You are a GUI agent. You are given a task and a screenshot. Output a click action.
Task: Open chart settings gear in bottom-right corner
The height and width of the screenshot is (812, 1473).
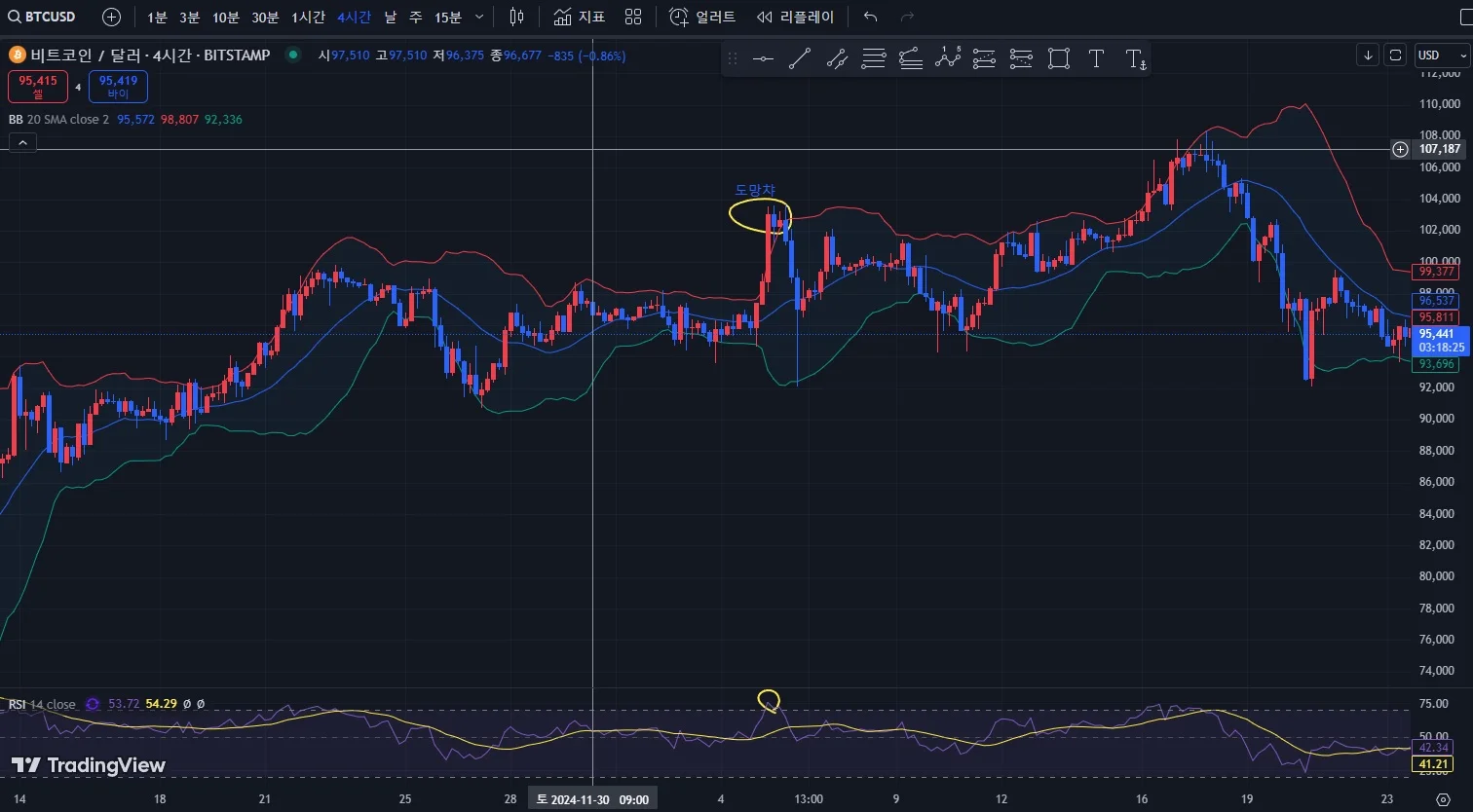1444,799
